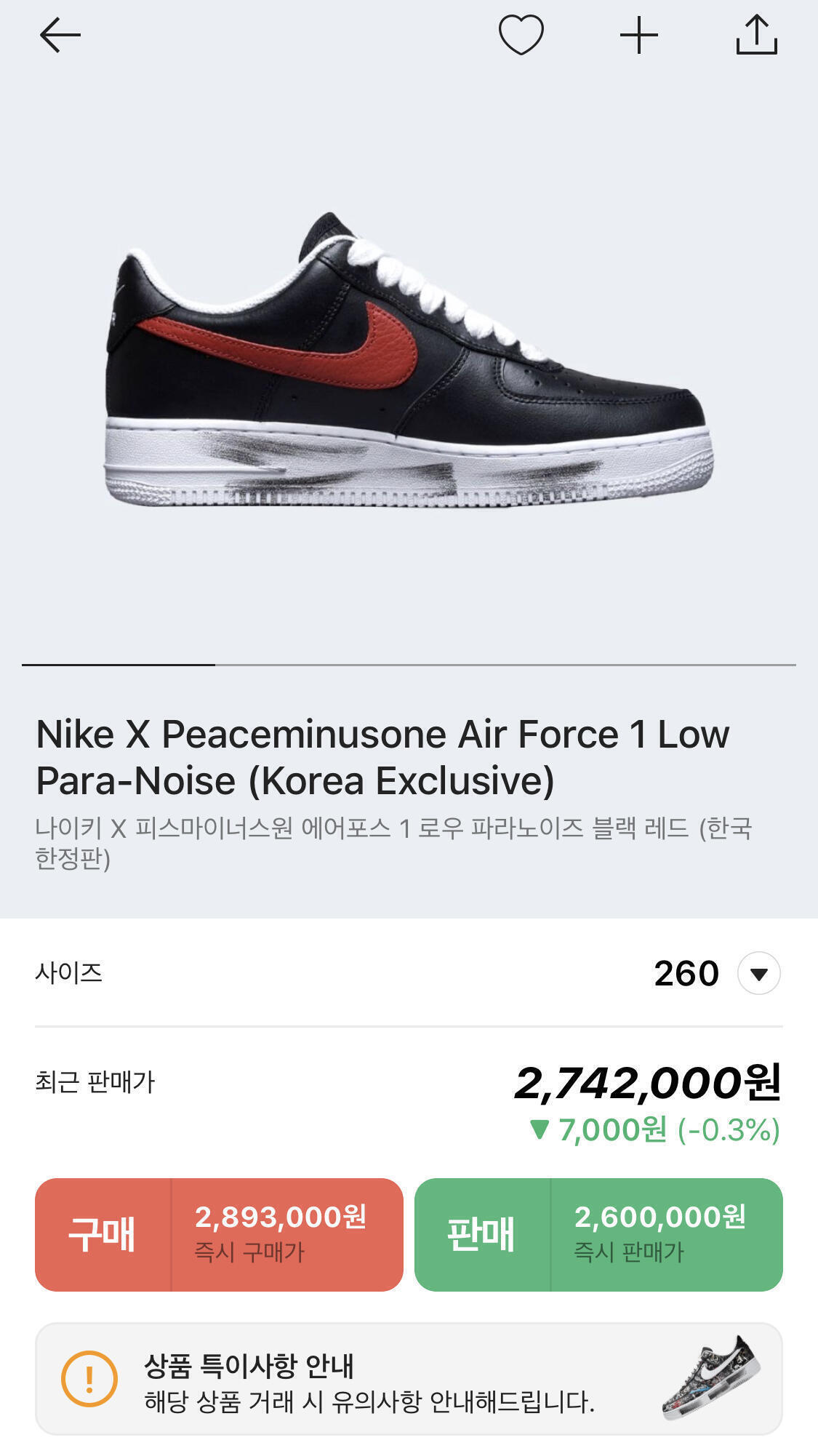Viewport: 818px width, 1456px height.
Task: Tap the recent sale price 2,742,000원
Action: click(x=647, y=1083)
